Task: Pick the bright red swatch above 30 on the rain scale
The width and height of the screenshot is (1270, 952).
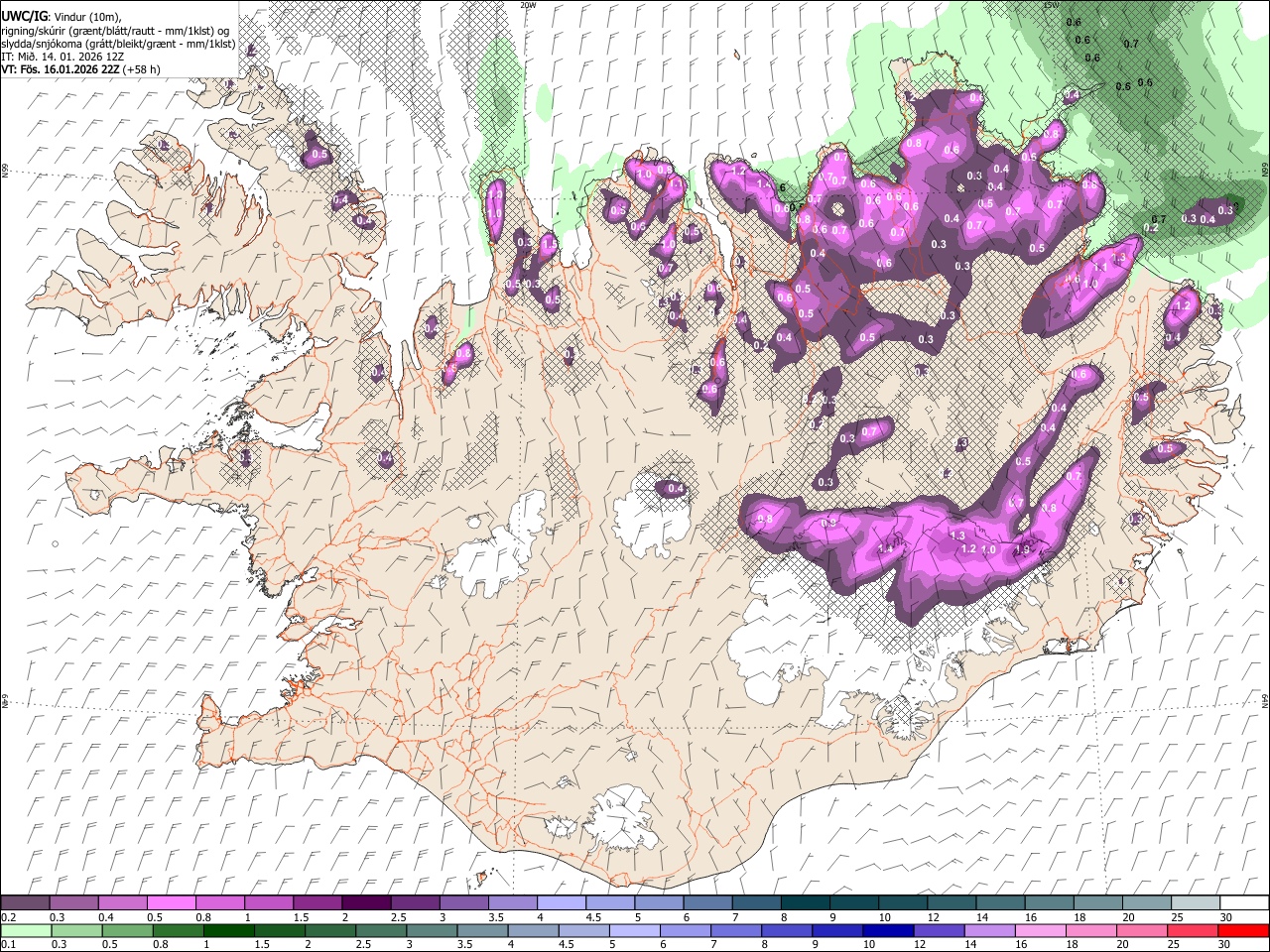Action: [x=1244, y=930]
